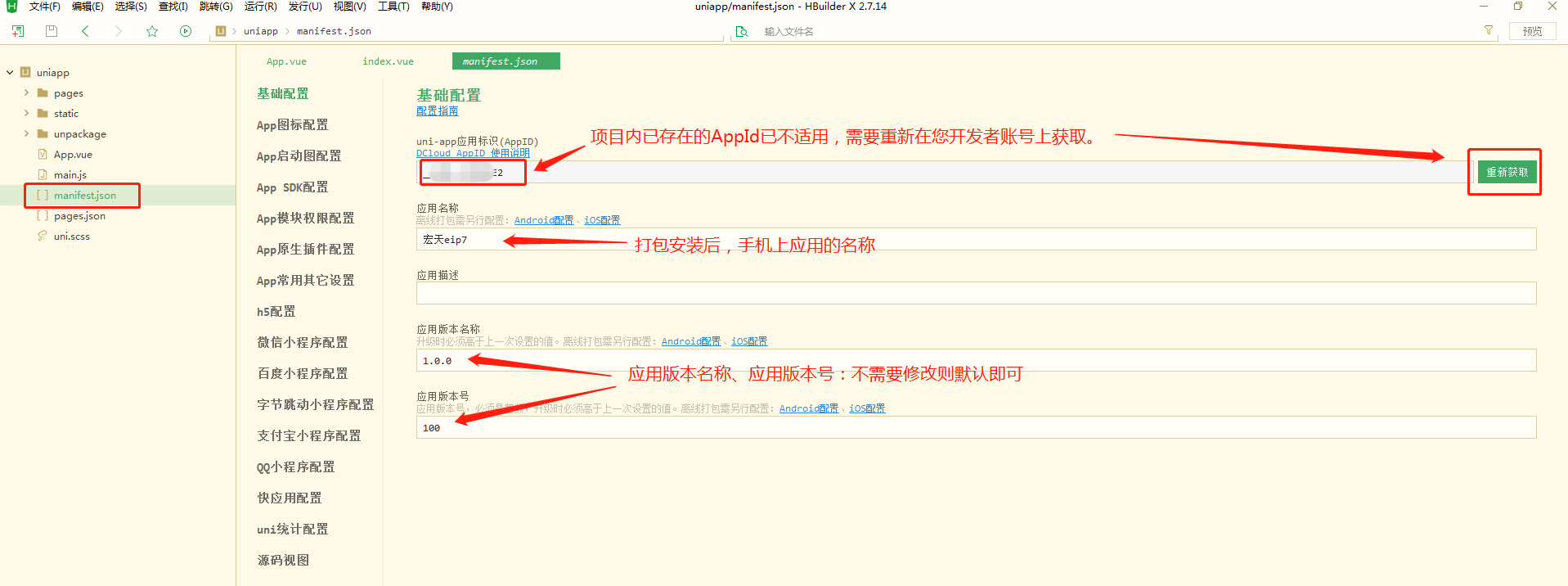Click the App.vue file icon in tree

pyautogui.click(x=43, y=154)
